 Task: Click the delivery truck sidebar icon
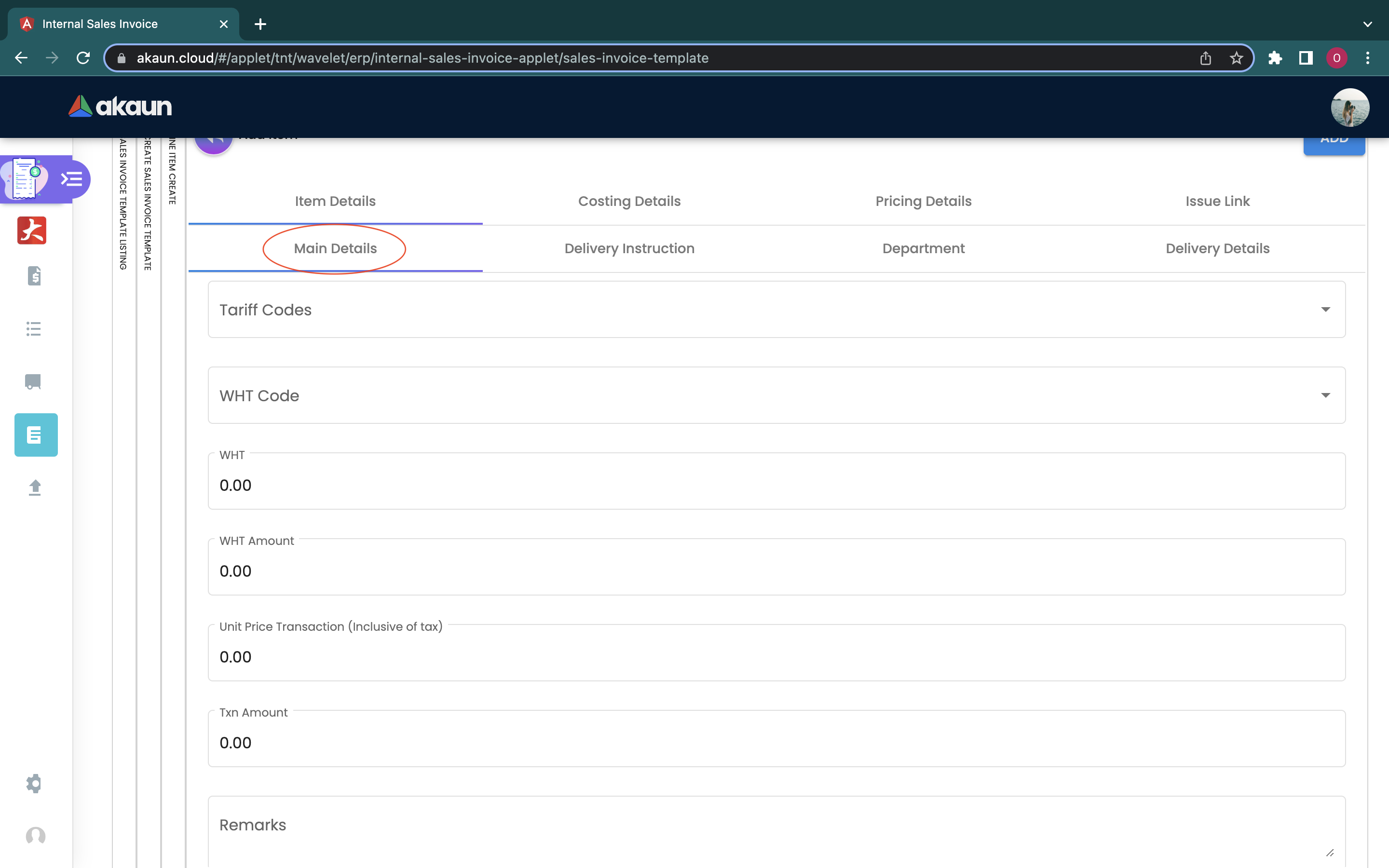pos(34,381)
